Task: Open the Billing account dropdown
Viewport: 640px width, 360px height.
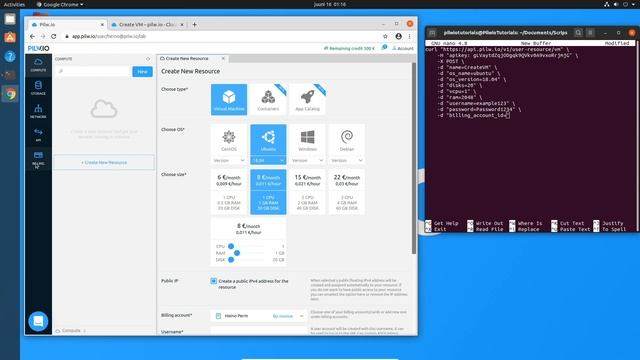Action: pyautogui.click(x=259, y=316)
